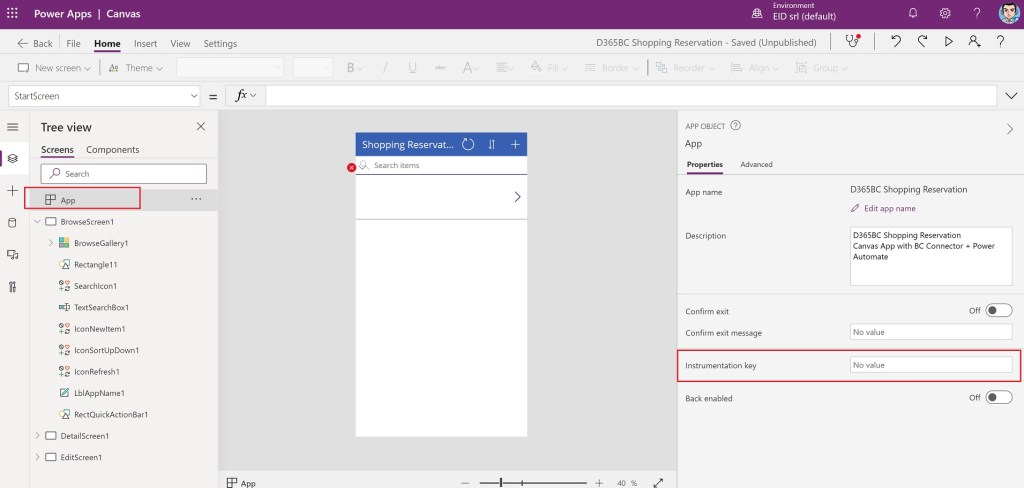Click the Undo arrow icon
The width and height of the screenshot is (1024, 488).
tap(897, 42)
